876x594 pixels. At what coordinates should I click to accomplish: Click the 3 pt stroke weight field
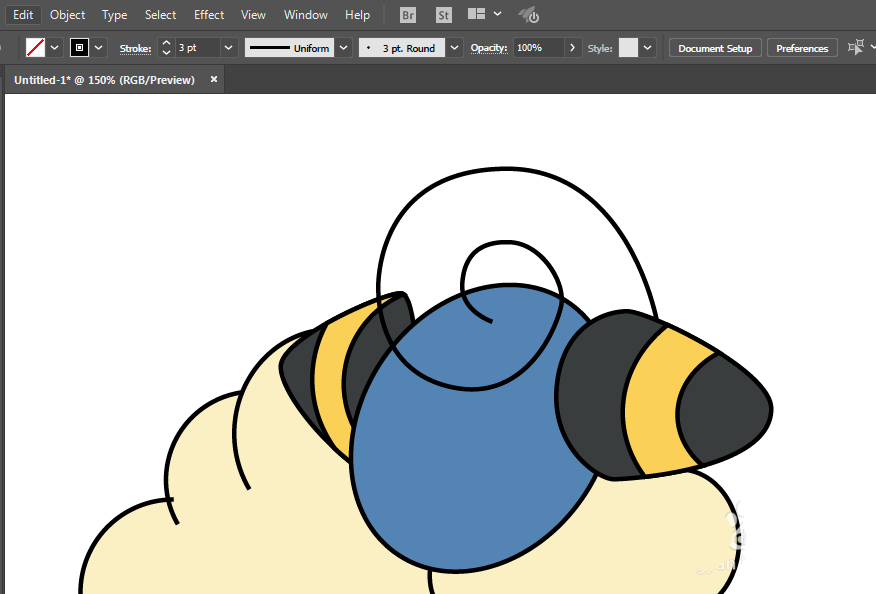198,48
